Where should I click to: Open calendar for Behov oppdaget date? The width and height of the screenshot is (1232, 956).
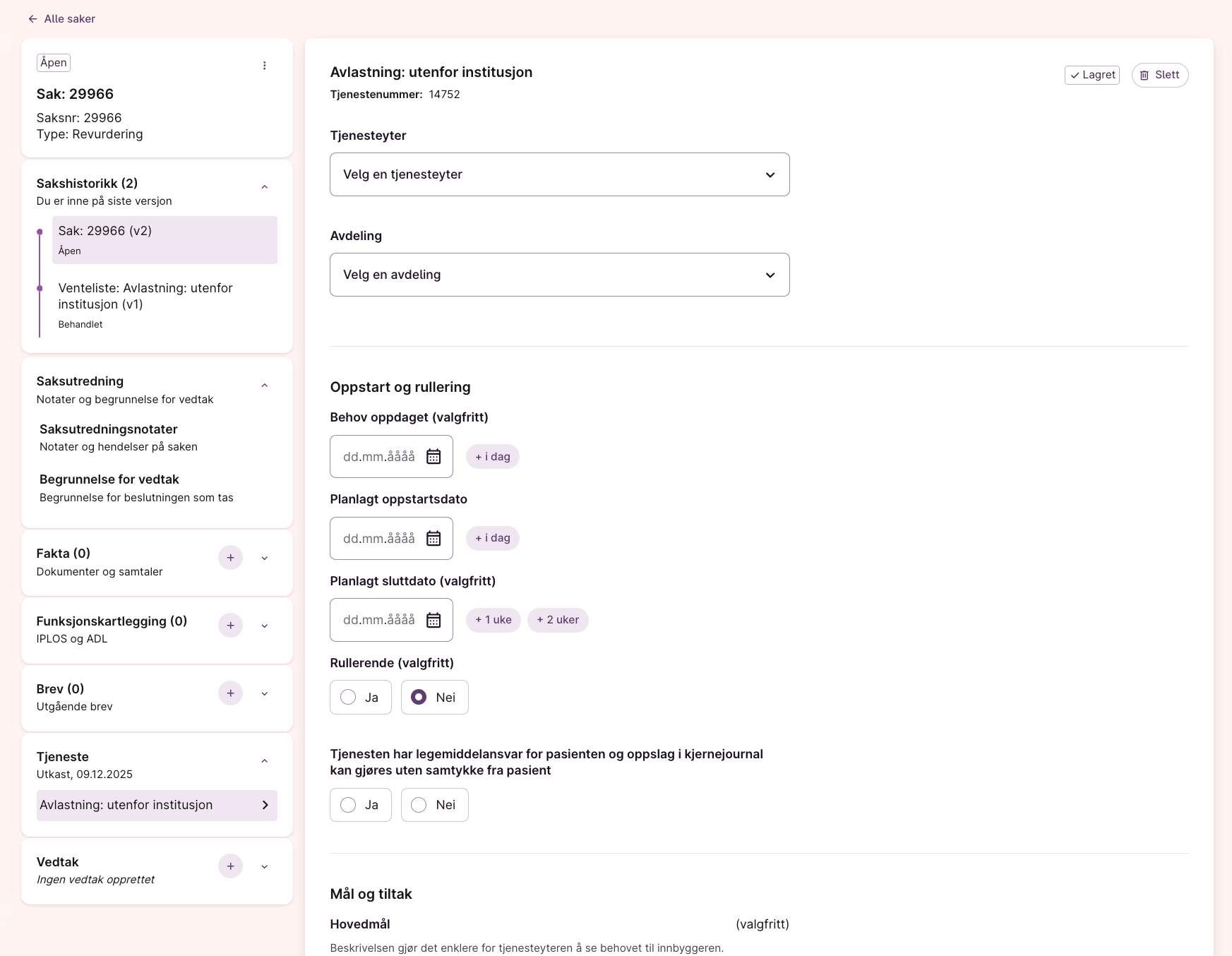click(433, 457)
